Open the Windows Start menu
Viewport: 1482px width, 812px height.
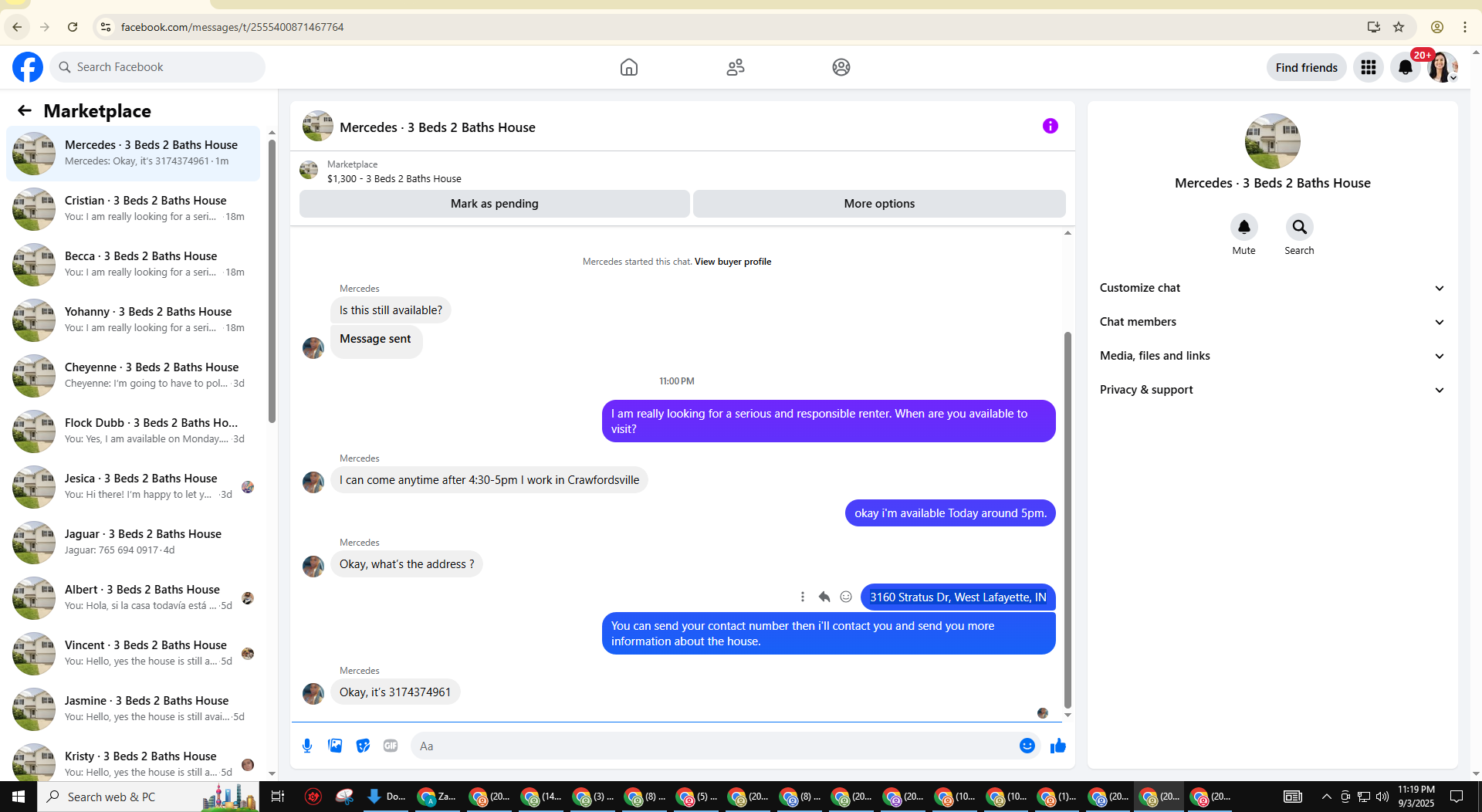19,797
